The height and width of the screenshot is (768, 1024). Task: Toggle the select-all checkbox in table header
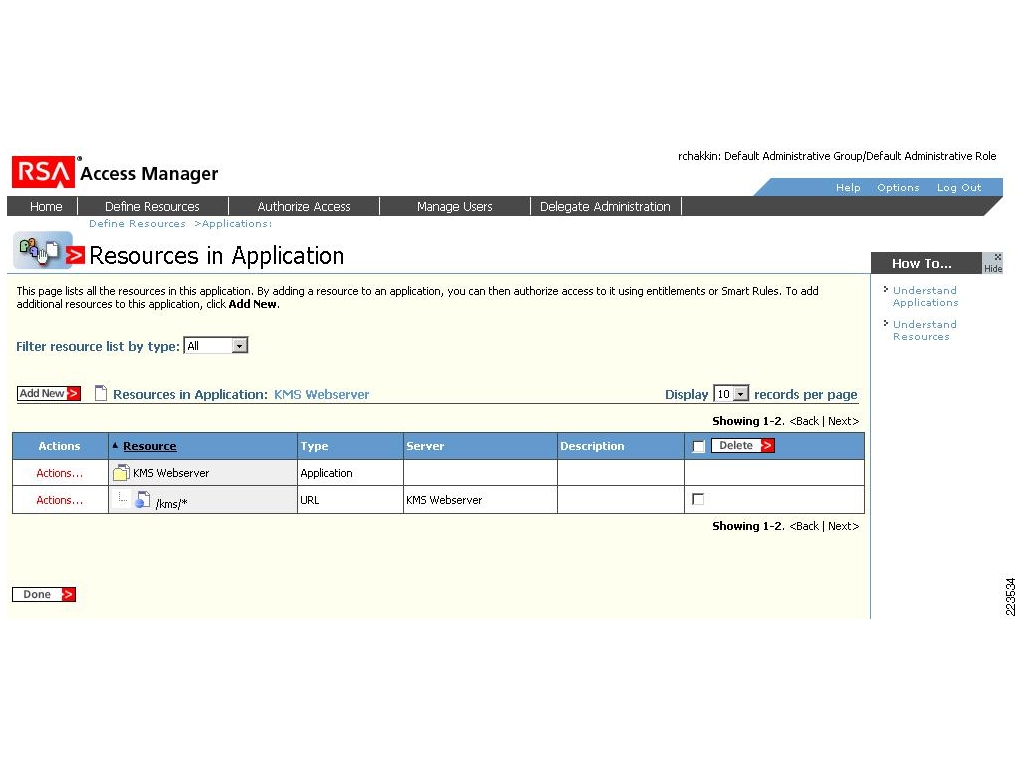(698, 446)
